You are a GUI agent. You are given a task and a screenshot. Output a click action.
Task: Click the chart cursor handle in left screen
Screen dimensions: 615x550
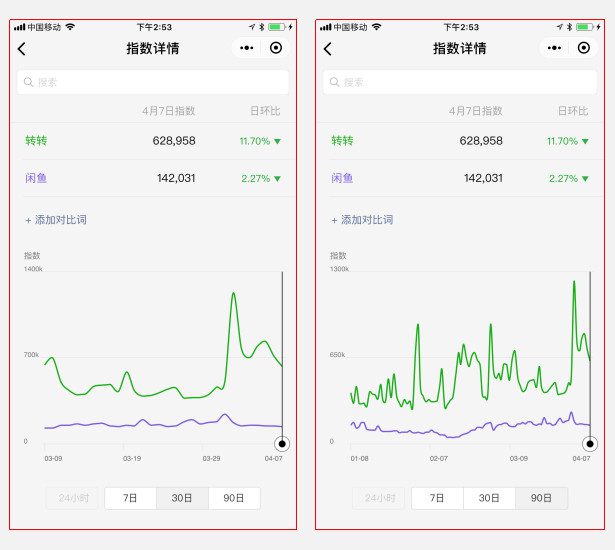pyautogui.click(x=282, y=444)
